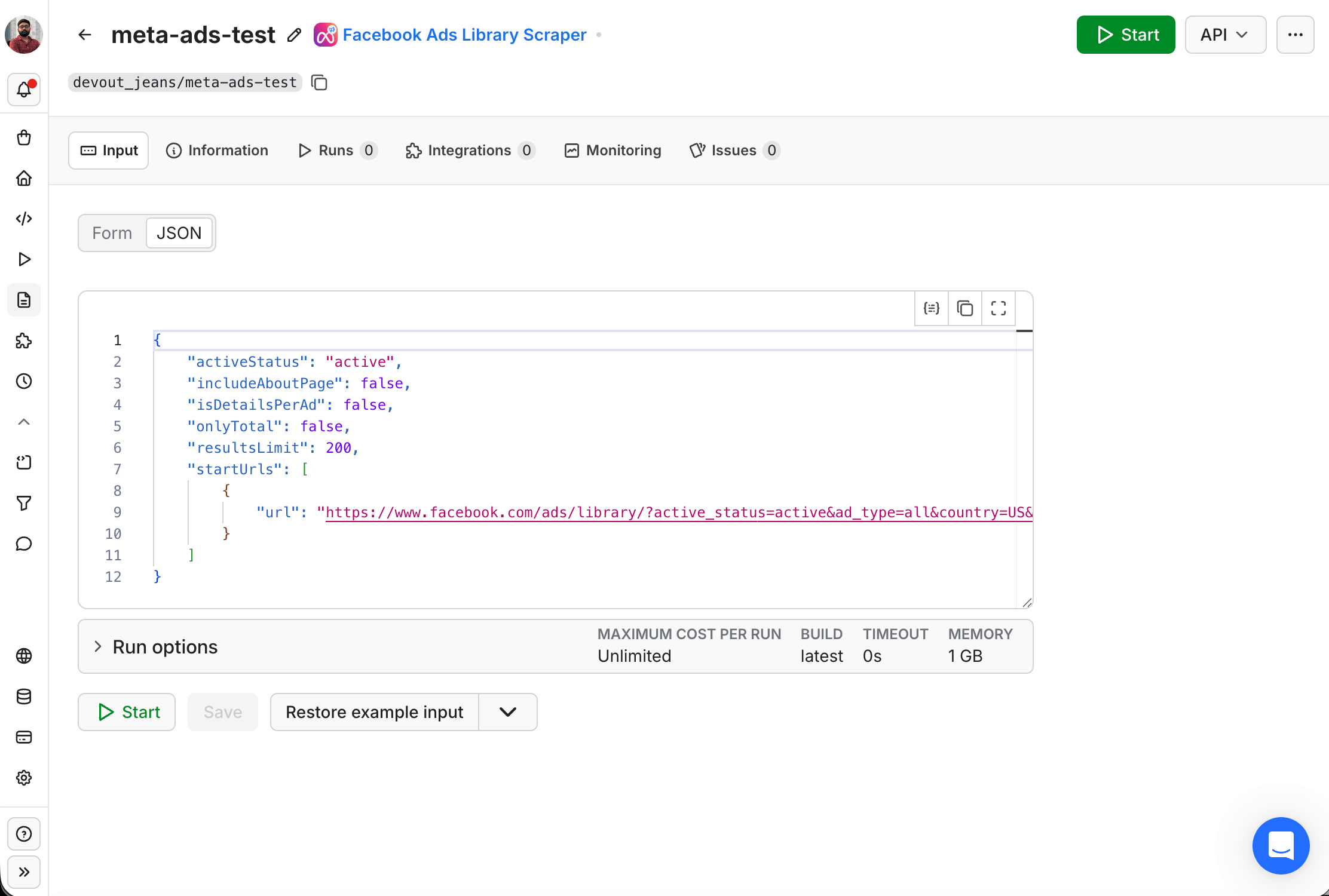Select JSON input mode
1329x896 pixels.
[179, 233]
